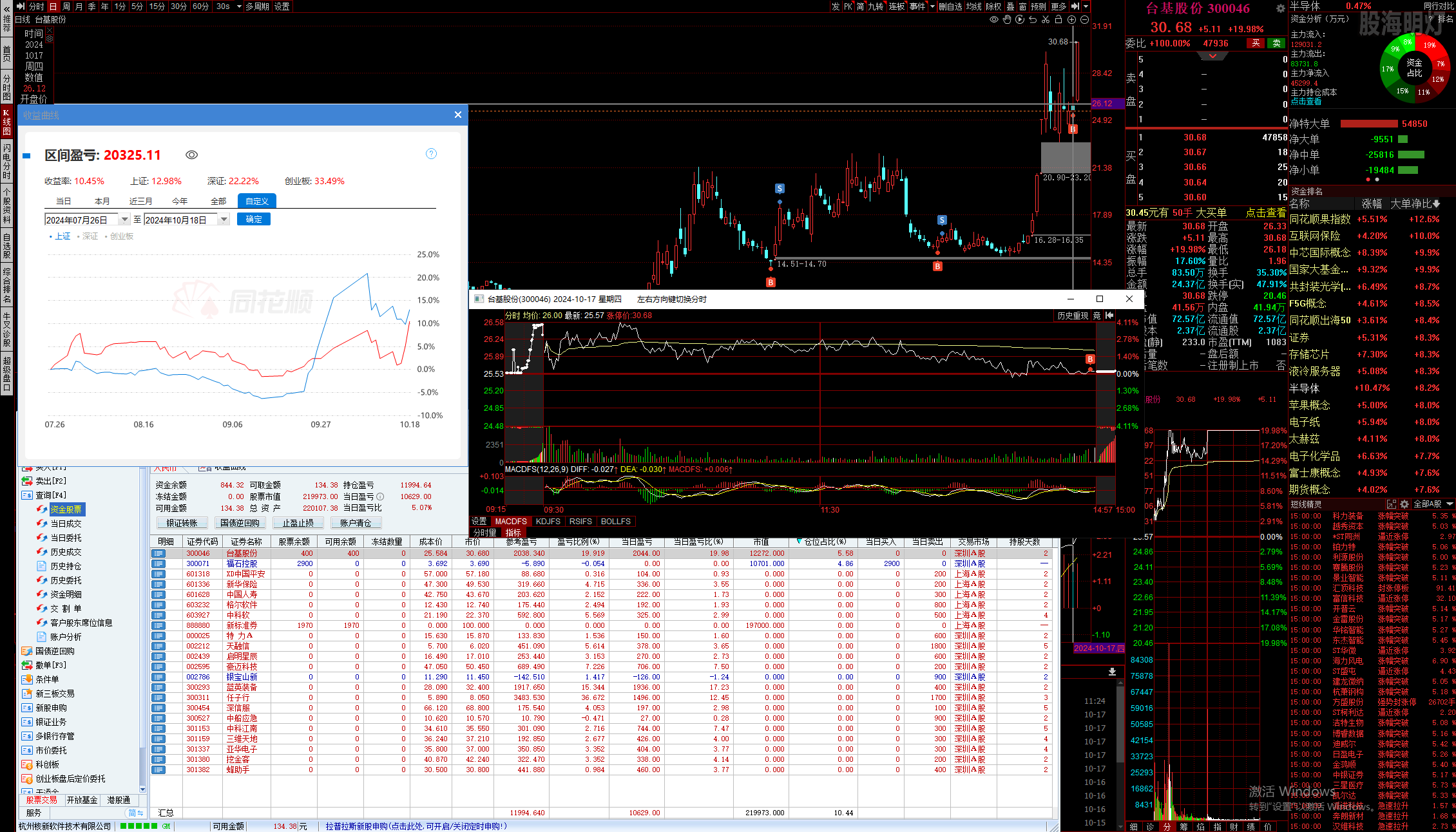1456x832 pixels.
Task: Click the 新三板交易 star icon
Action: (27, 694)
